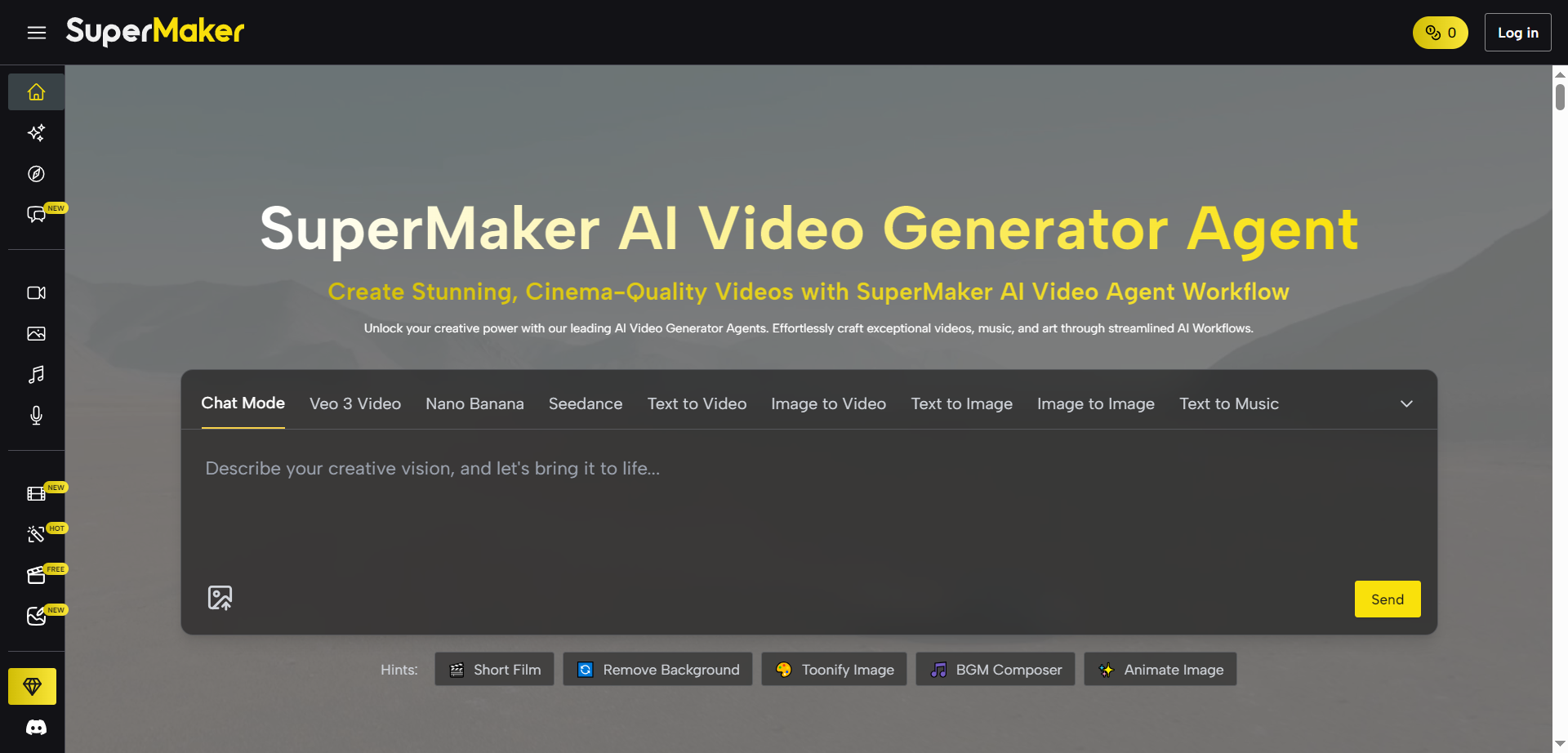The image size is (1568, 753).
Task: Open the music note sidebar icon
Action: [36, 374]
